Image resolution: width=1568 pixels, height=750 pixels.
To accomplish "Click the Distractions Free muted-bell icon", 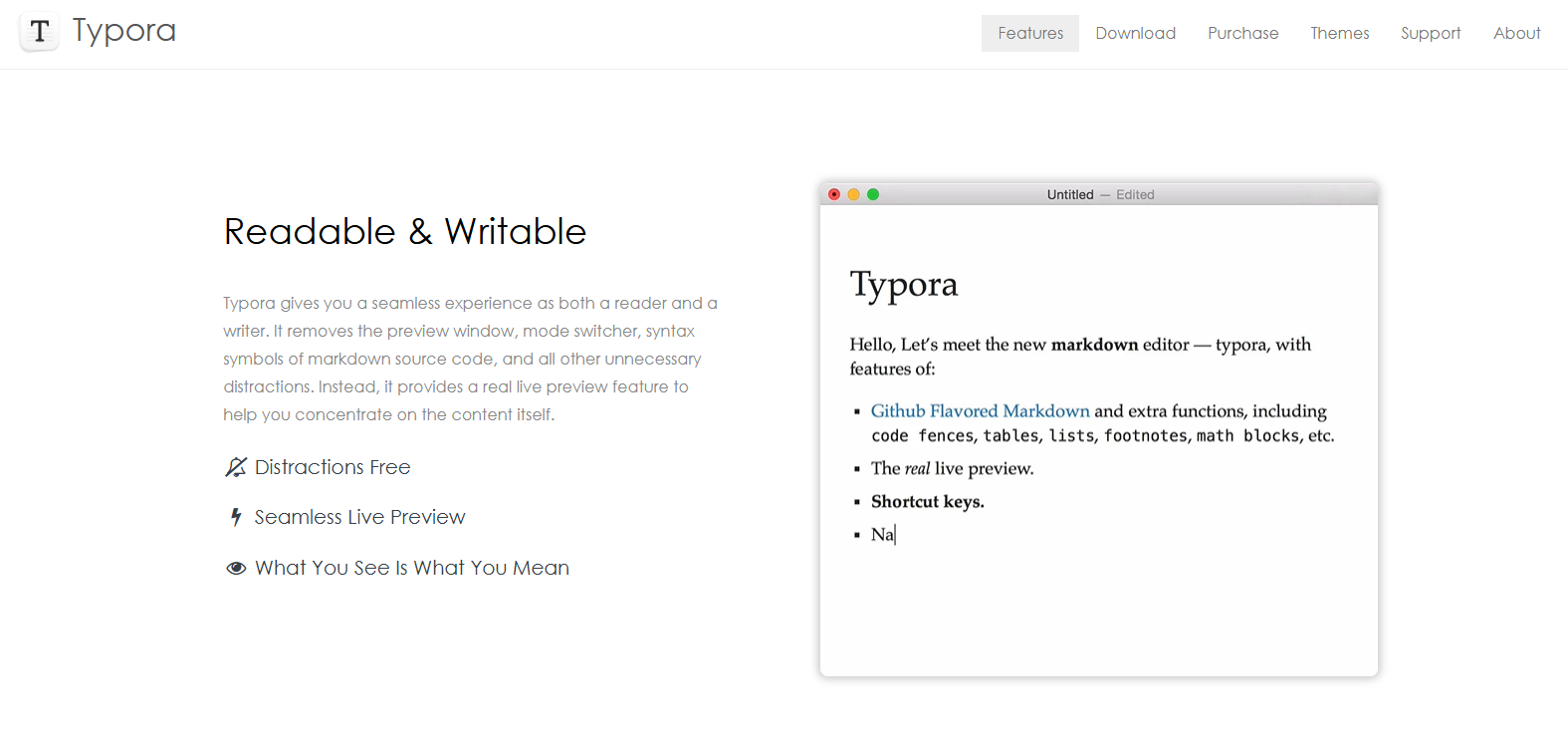I will tap(236, 467).
